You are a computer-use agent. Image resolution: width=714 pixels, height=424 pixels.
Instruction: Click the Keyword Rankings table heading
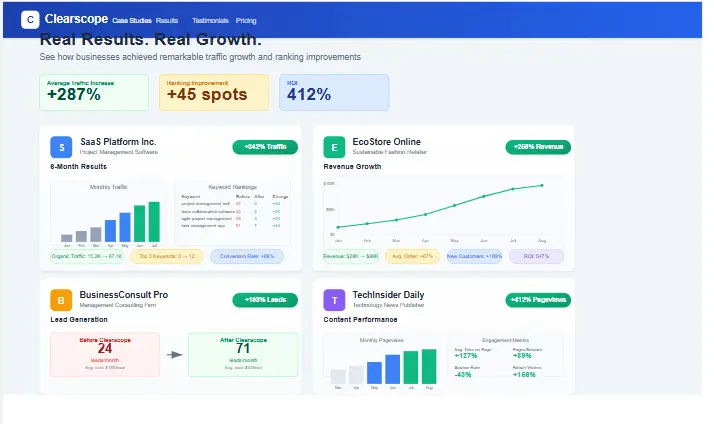[233, 187]
